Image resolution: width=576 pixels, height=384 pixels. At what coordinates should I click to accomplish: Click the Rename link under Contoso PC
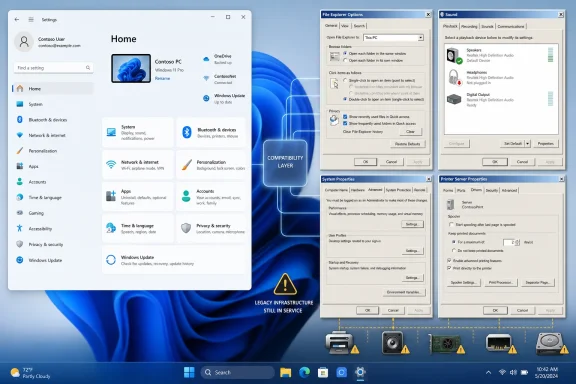(x=162, y=78)
